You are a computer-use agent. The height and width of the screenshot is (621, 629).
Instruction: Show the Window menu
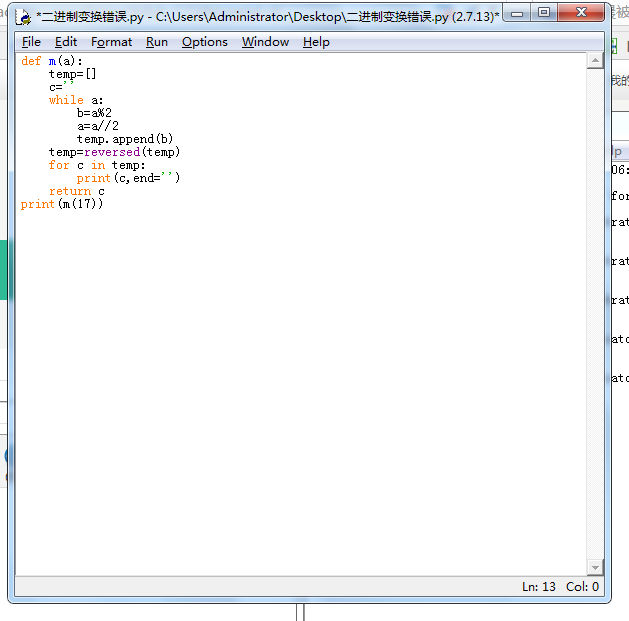tap(265, 42)
